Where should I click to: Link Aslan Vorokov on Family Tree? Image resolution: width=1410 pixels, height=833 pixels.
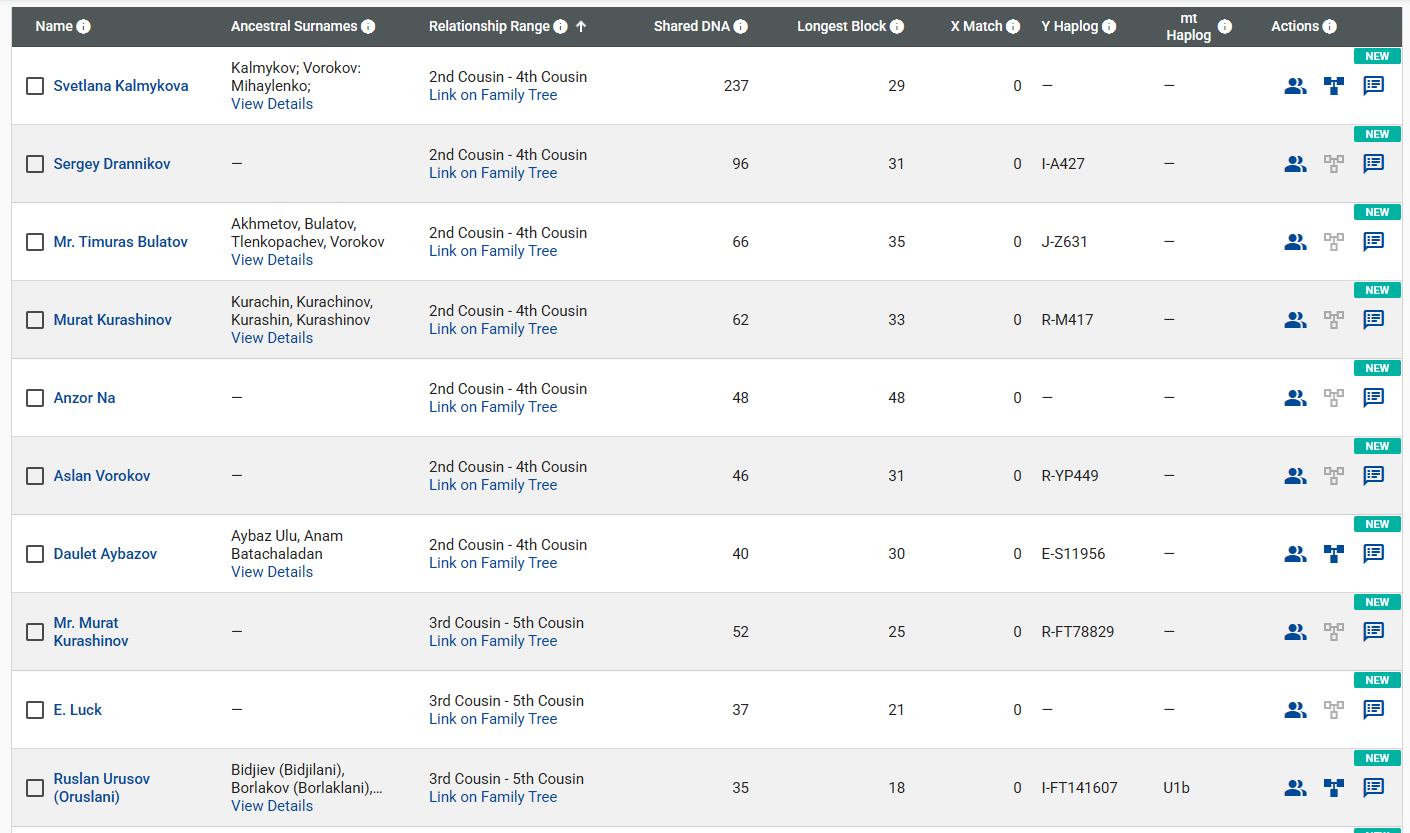pyautogui.click(x=493, y=485)
